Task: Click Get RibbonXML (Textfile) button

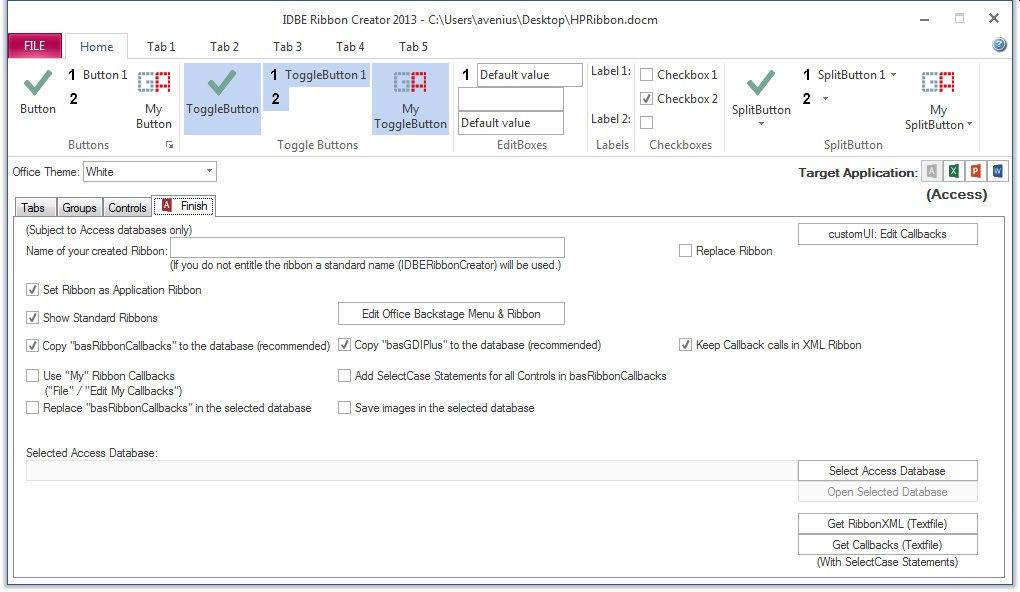Action: pos(887,524)
